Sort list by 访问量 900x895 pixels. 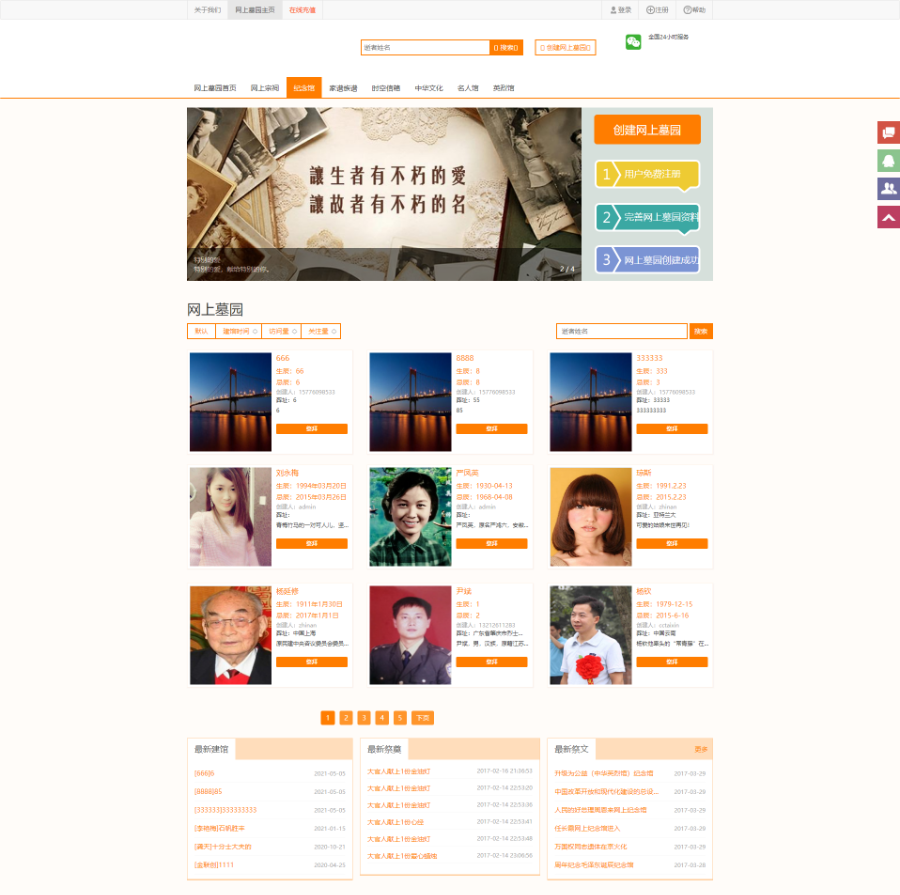point(282,331)
